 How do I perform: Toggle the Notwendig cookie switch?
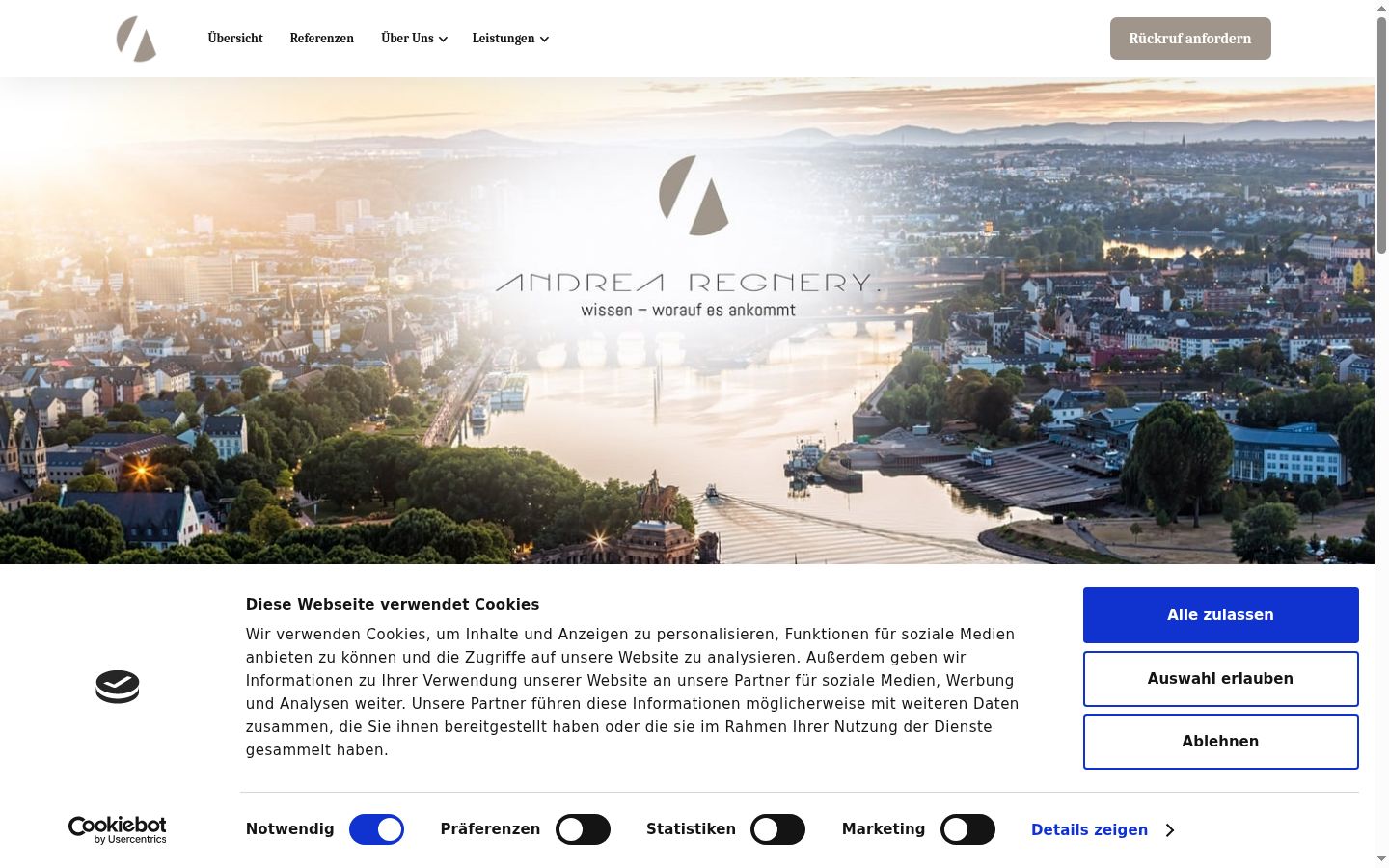click(376, 829)
